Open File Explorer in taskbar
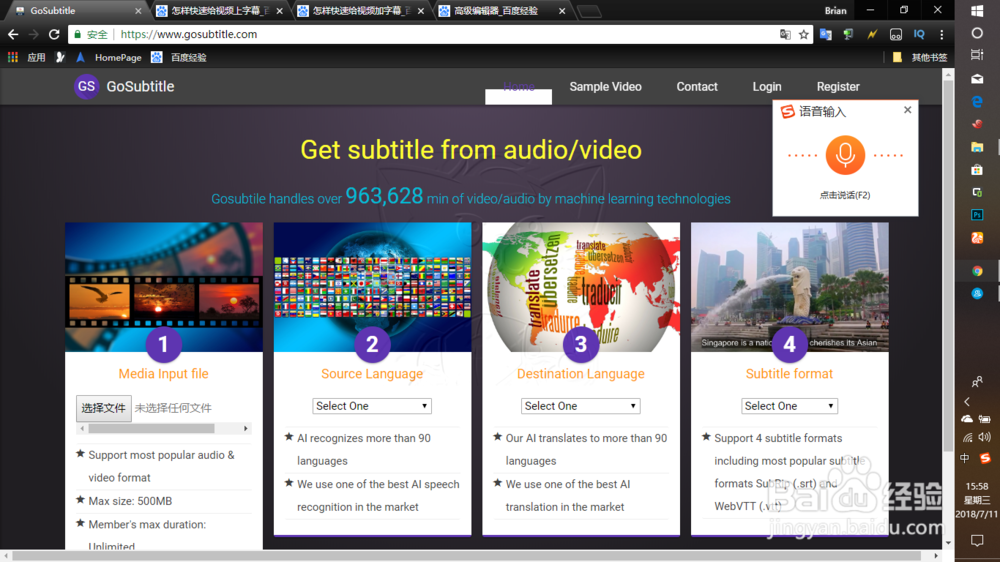This screenshot has width=1000, height=562. pyautogui.click(x=977, y=147)
